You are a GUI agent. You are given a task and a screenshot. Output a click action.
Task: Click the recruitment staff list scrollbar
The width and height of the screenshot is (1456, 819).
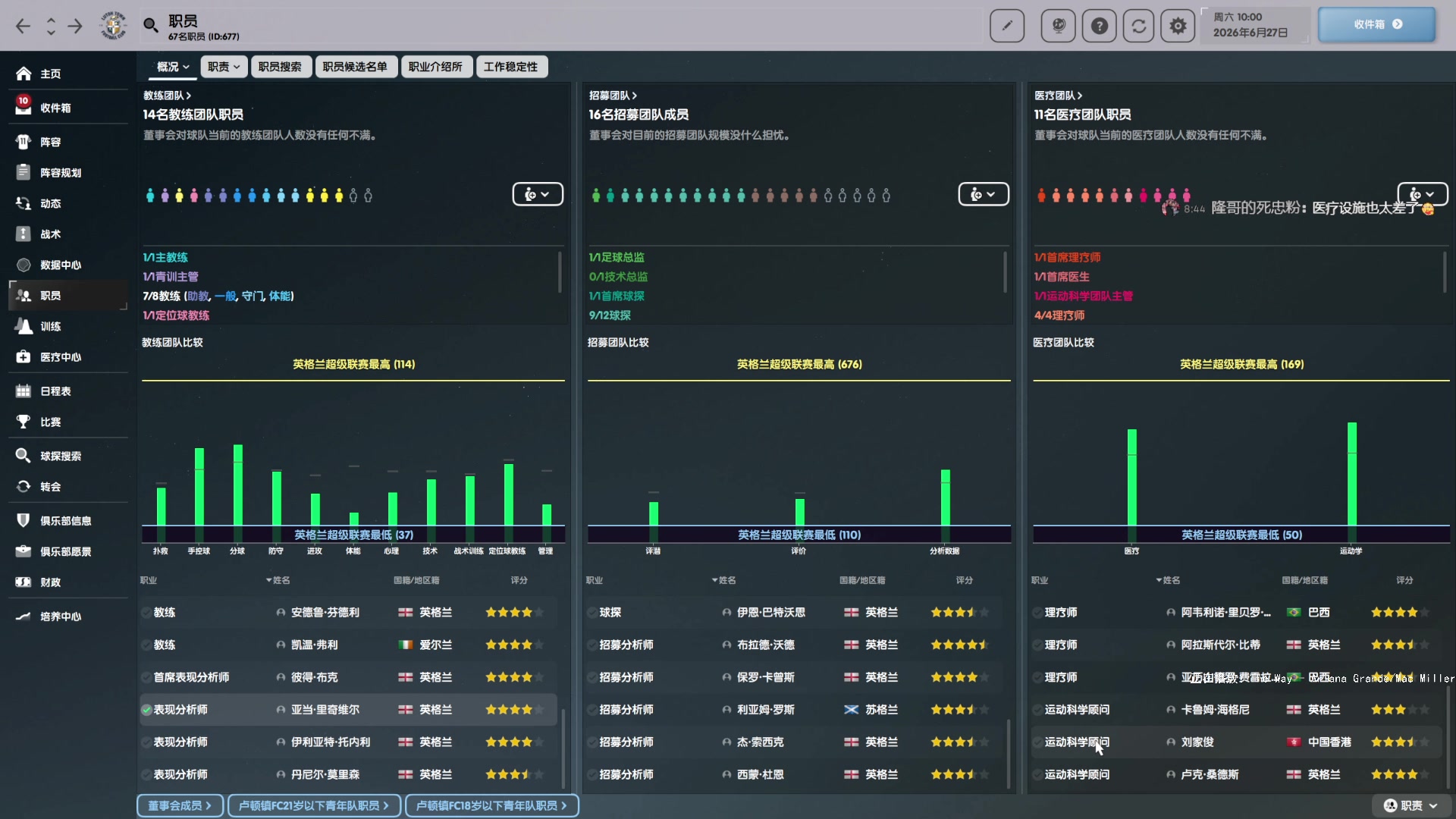click(1009, 754)
